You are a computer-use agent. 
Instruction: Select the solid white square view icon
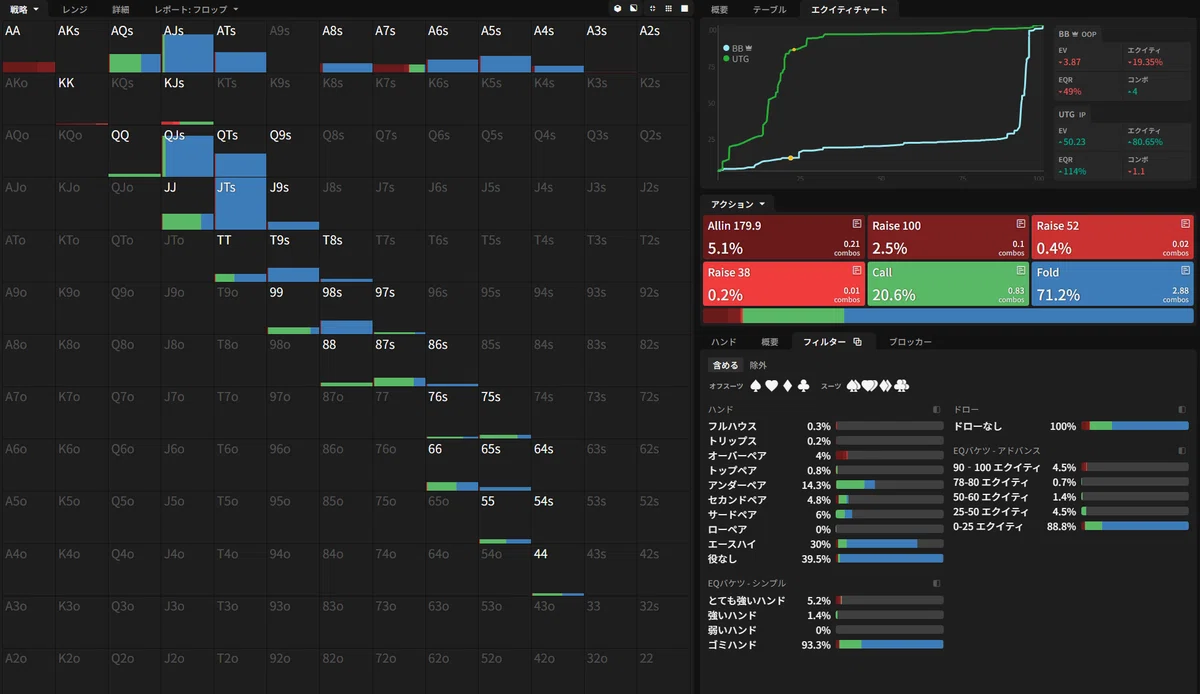click(684, 8)
